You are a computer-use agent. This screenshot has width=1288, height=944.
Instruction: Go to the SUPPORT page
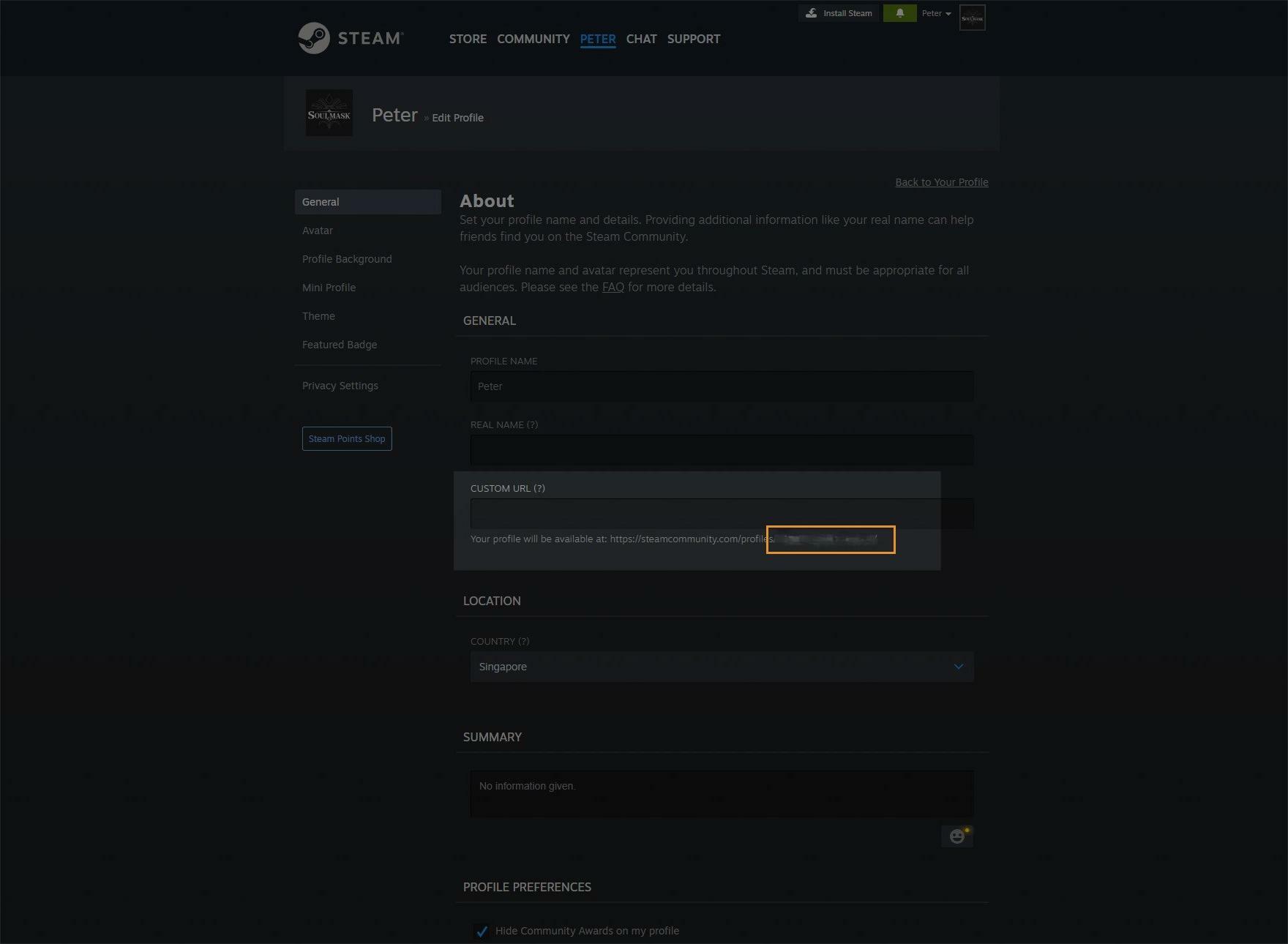coord(693,39)
